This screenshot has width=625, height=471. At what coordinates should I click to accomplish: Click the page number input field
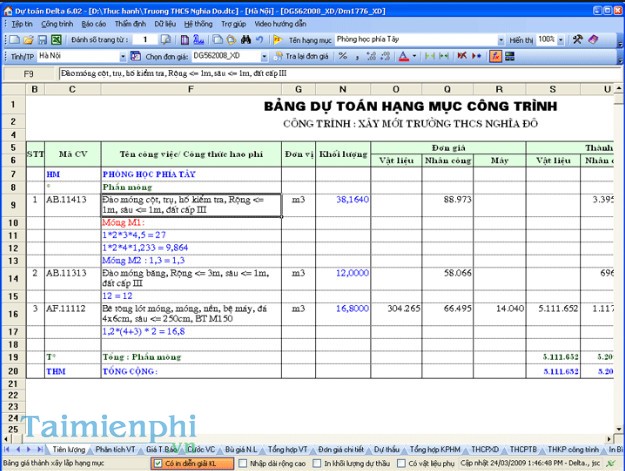(x=145, y=39)
